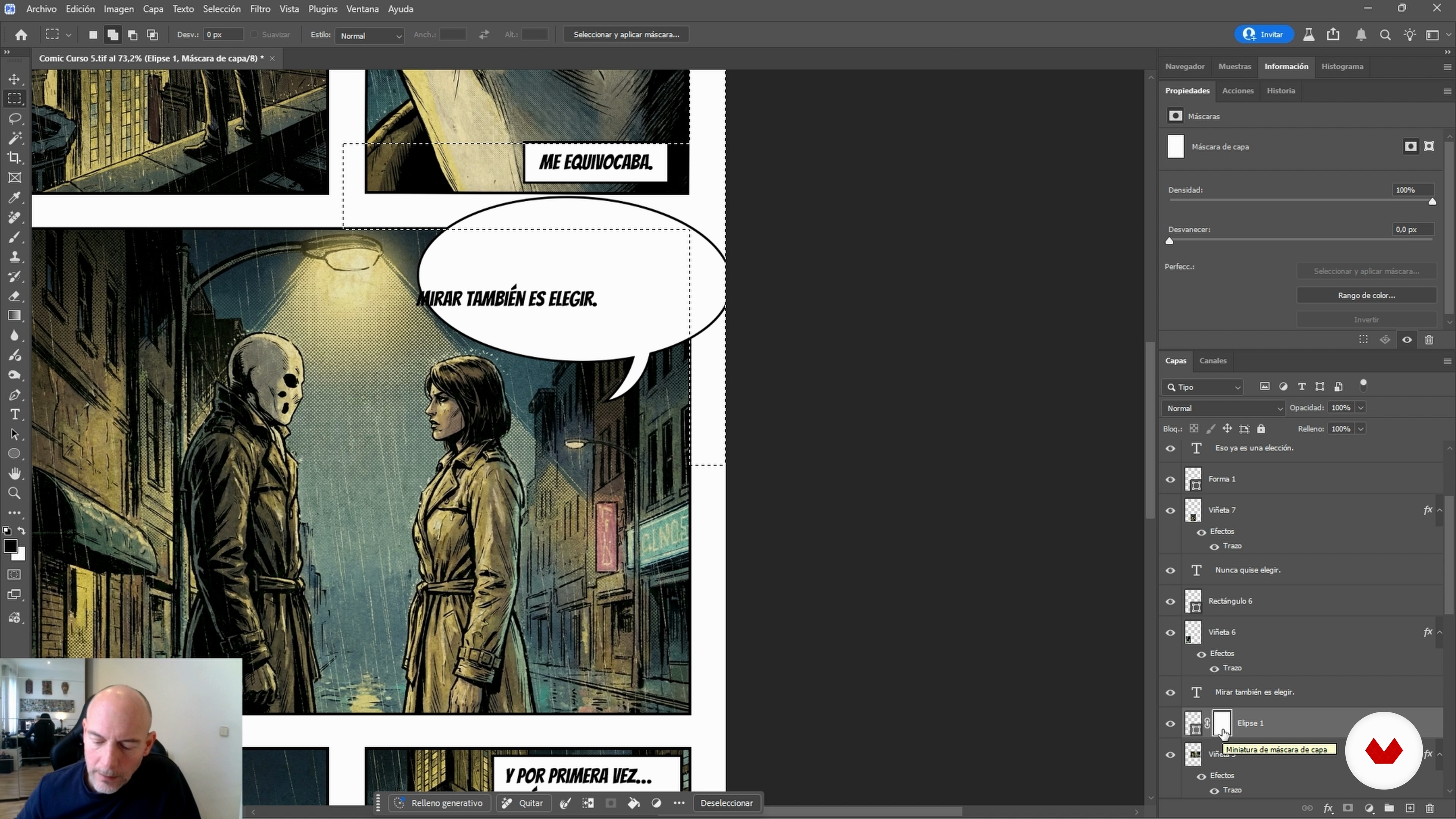
Task: Select the Ellipse shape tool
Action: [15, 453]
